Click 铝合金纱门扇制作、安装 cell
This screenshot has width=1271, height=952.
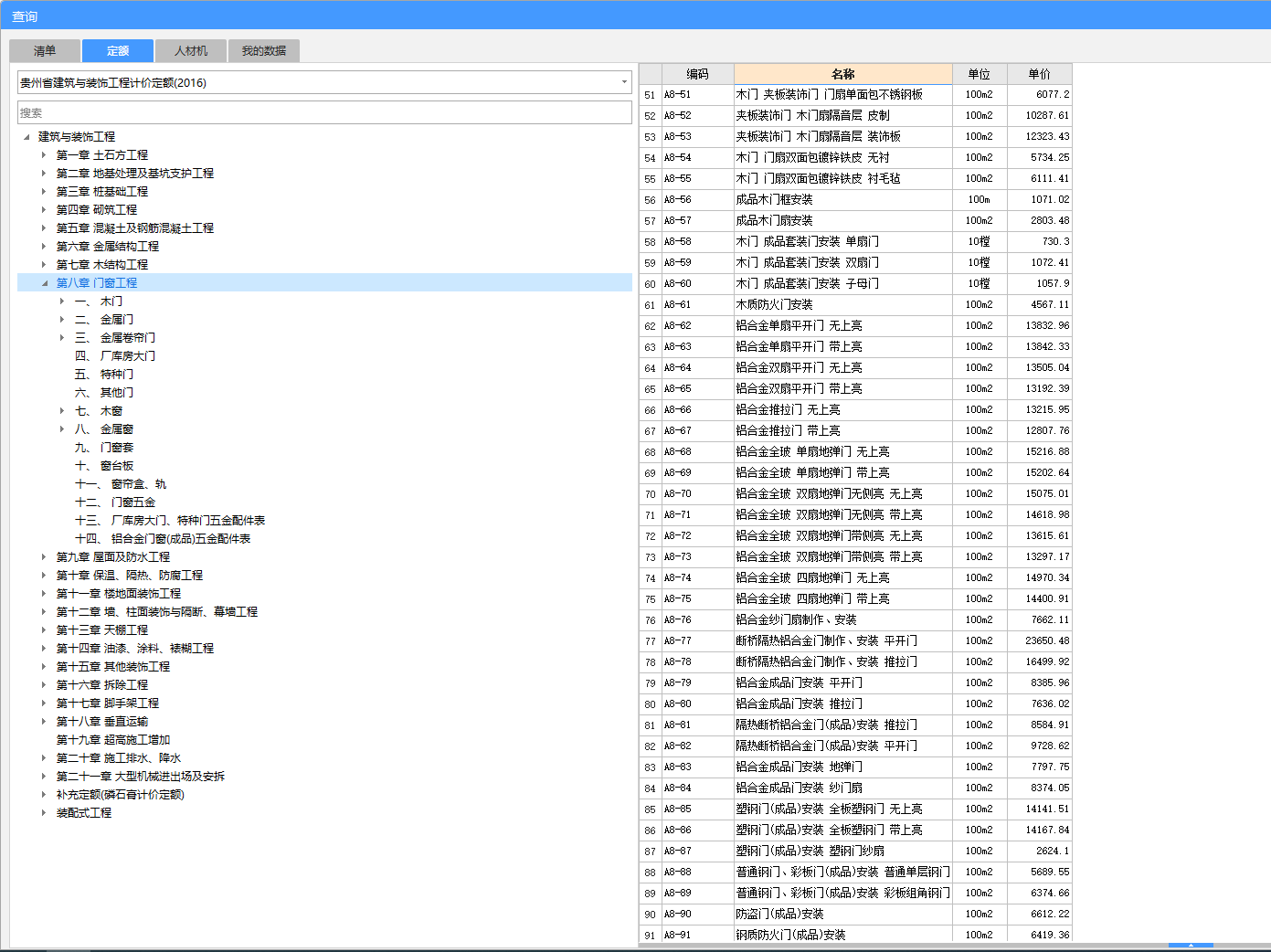pyautogui.click(x=843, y=619)
